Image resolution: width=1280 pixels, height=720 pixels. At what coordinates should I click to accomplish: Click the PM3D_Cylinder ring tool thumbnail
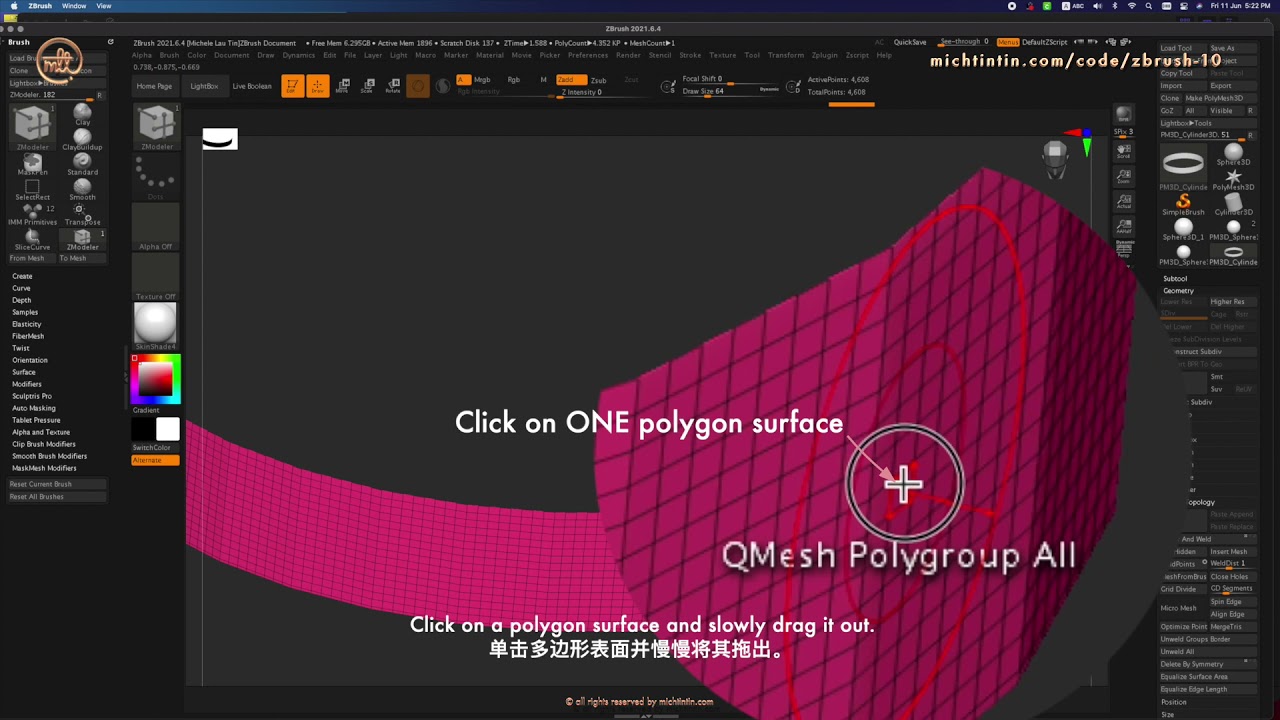point(1183,166)
